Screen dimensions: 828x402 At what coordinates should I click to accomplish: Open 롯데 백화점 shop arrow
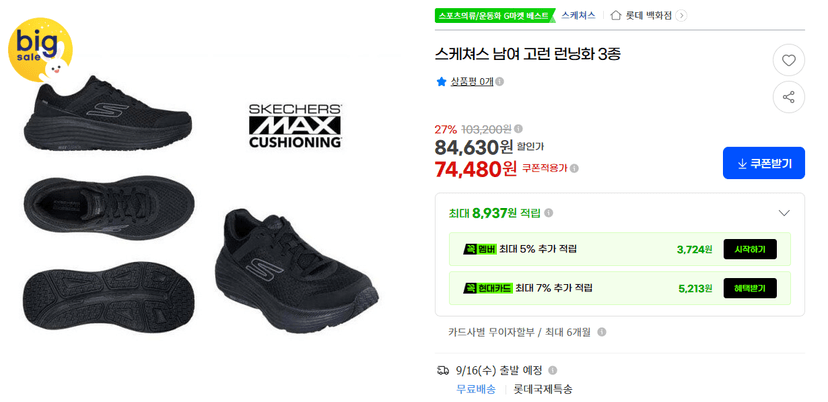point(682,15)
